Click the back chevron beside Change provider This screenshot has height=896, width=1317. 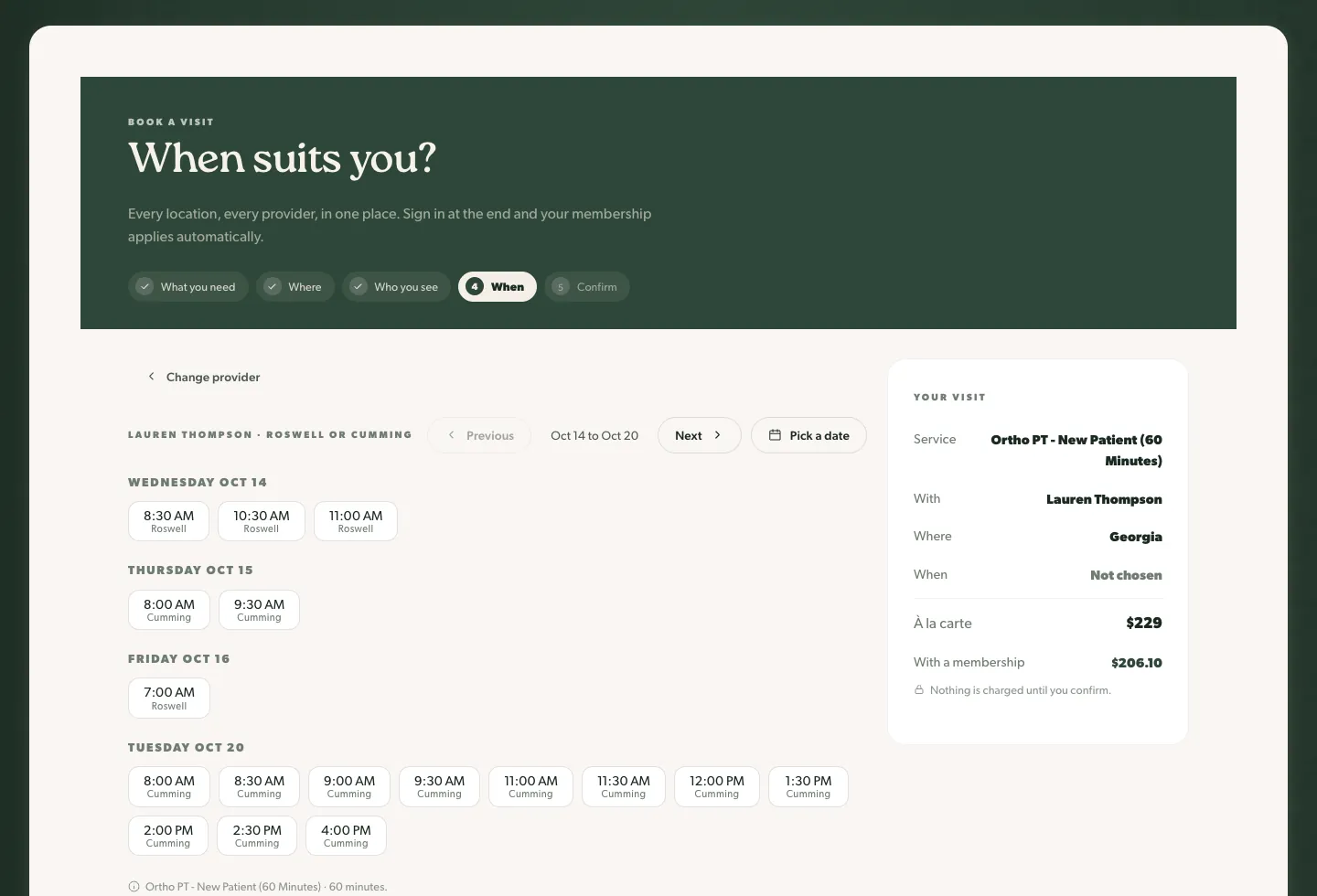point(151,377)
